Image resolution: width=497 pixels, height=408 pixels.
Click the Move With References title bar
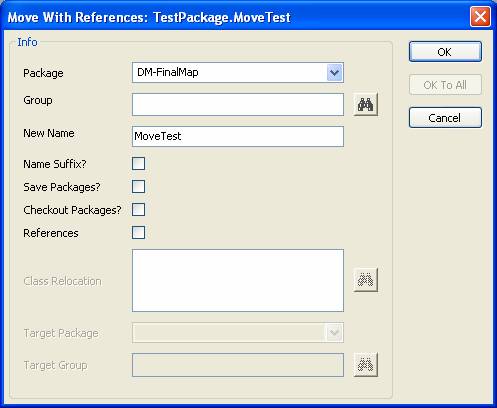[x=233, y=17]
